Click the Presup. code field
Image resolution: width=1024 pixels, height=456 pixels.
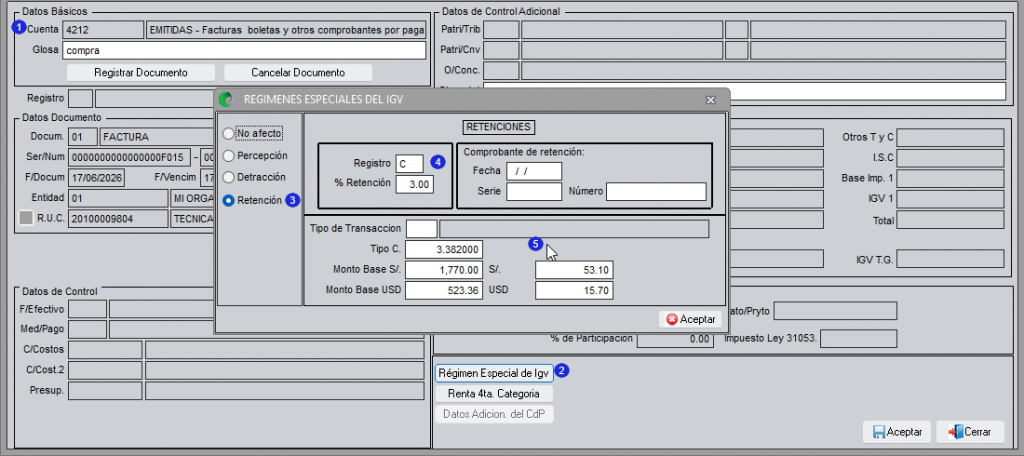[x=104, y=391]
